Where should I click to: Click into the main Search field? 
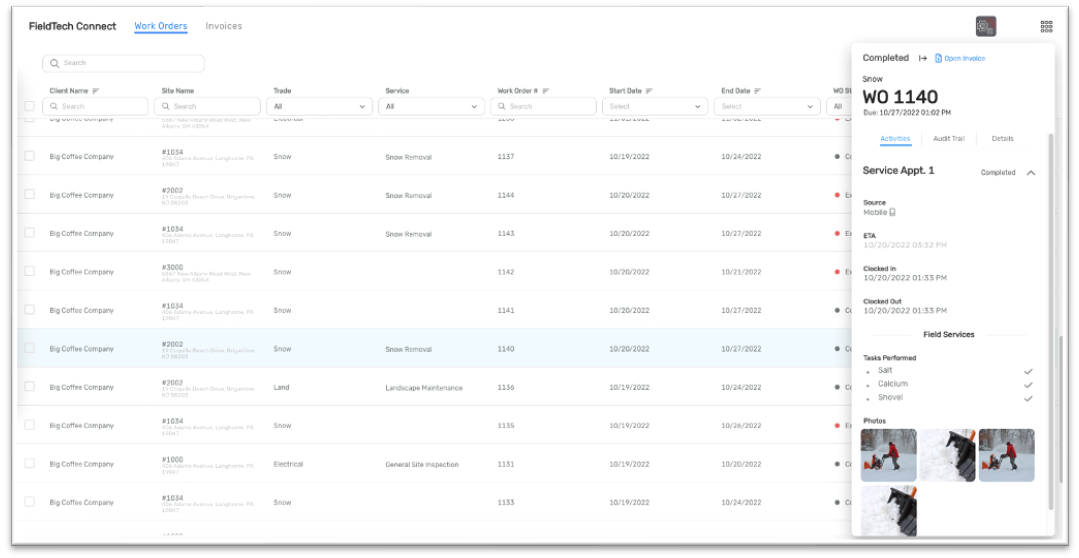pos(123,63)
